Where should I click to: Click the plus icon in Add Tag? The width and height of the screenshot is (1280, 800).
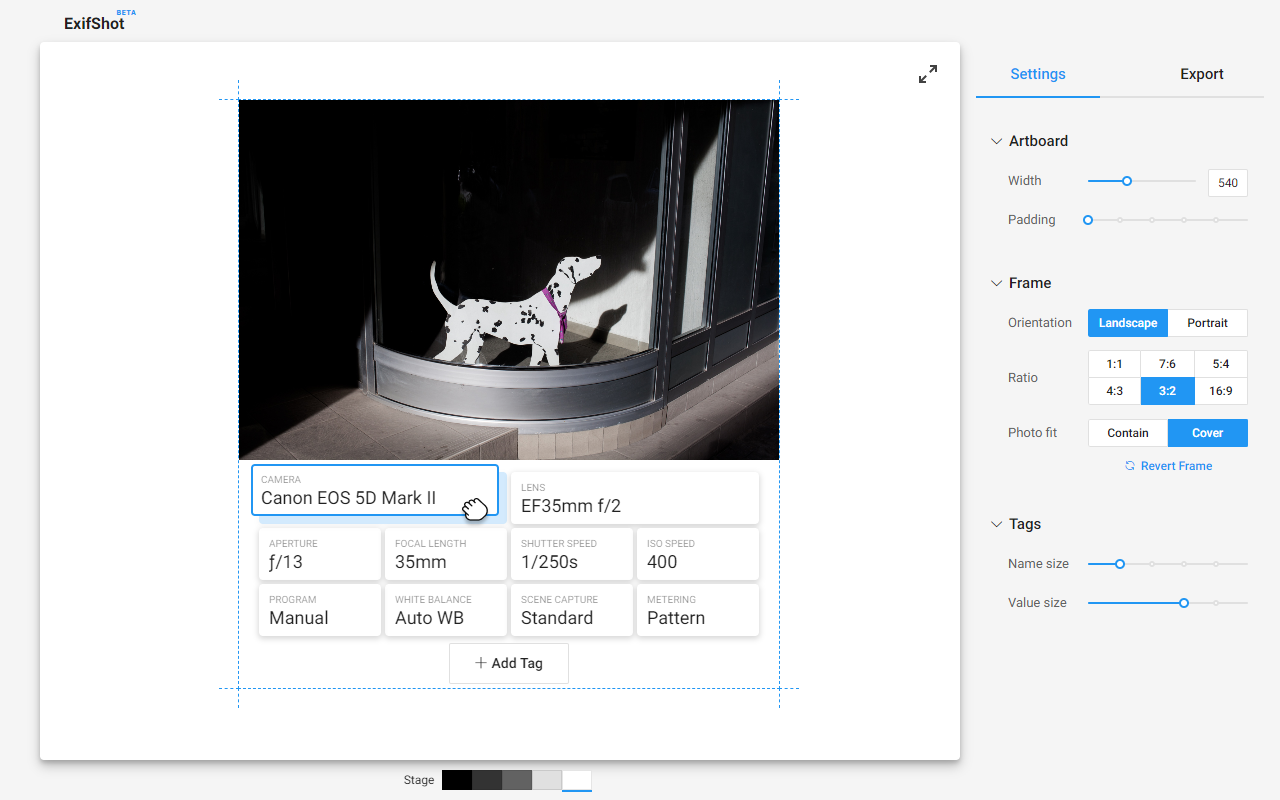(x=481, y=663)
